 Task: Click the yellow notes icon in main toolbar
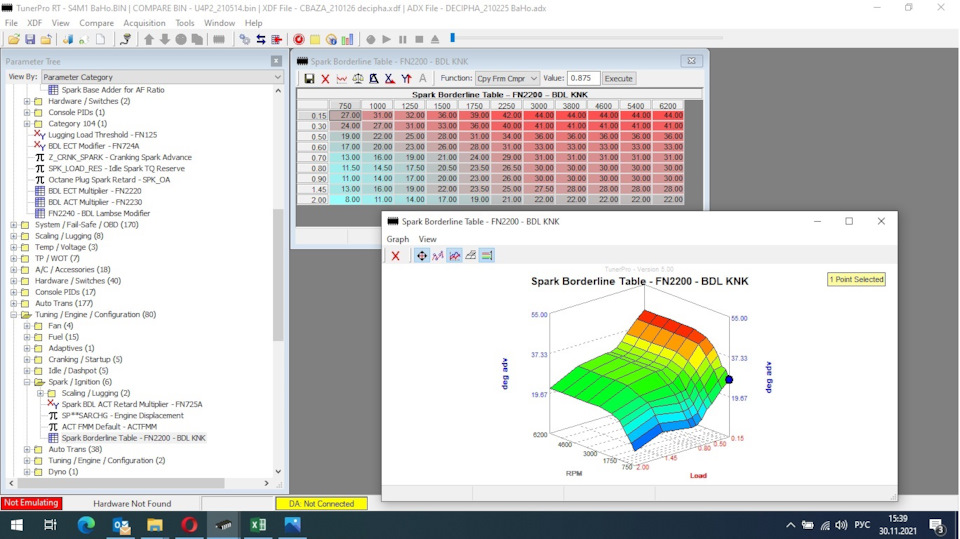point(315,39)
